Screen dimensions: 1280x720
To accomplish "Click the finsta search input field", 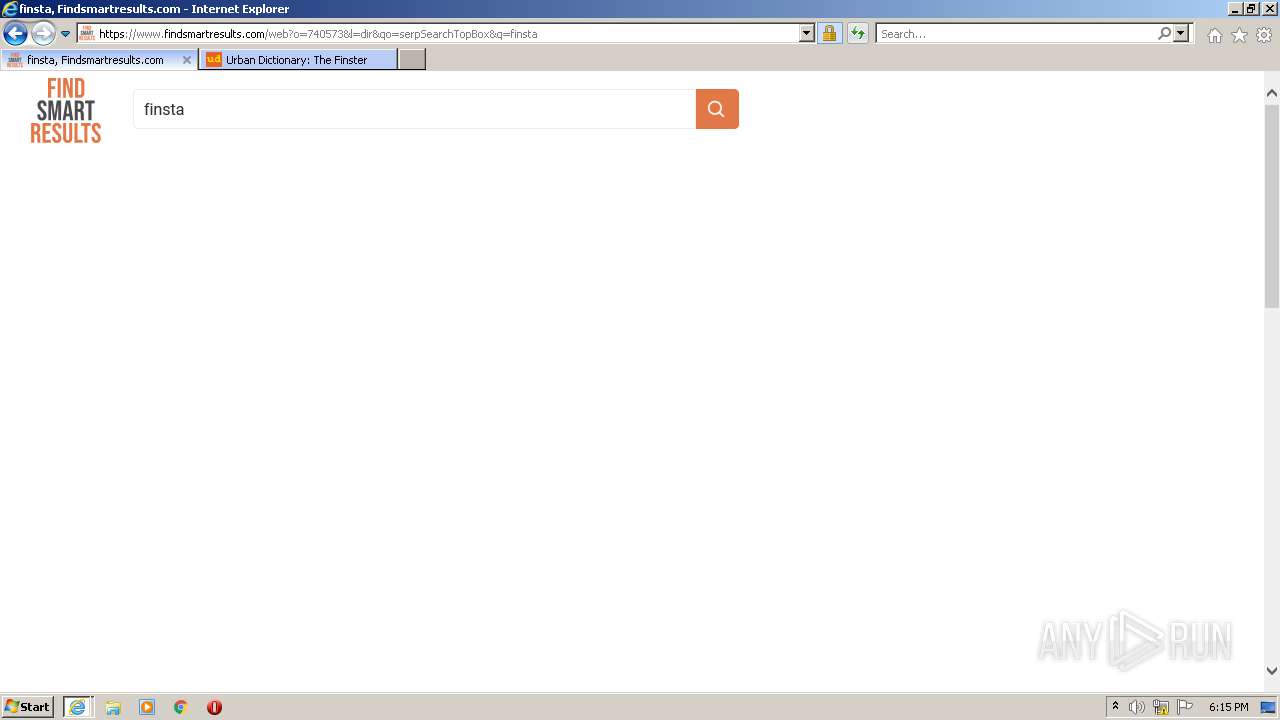I will coord(414,109).
